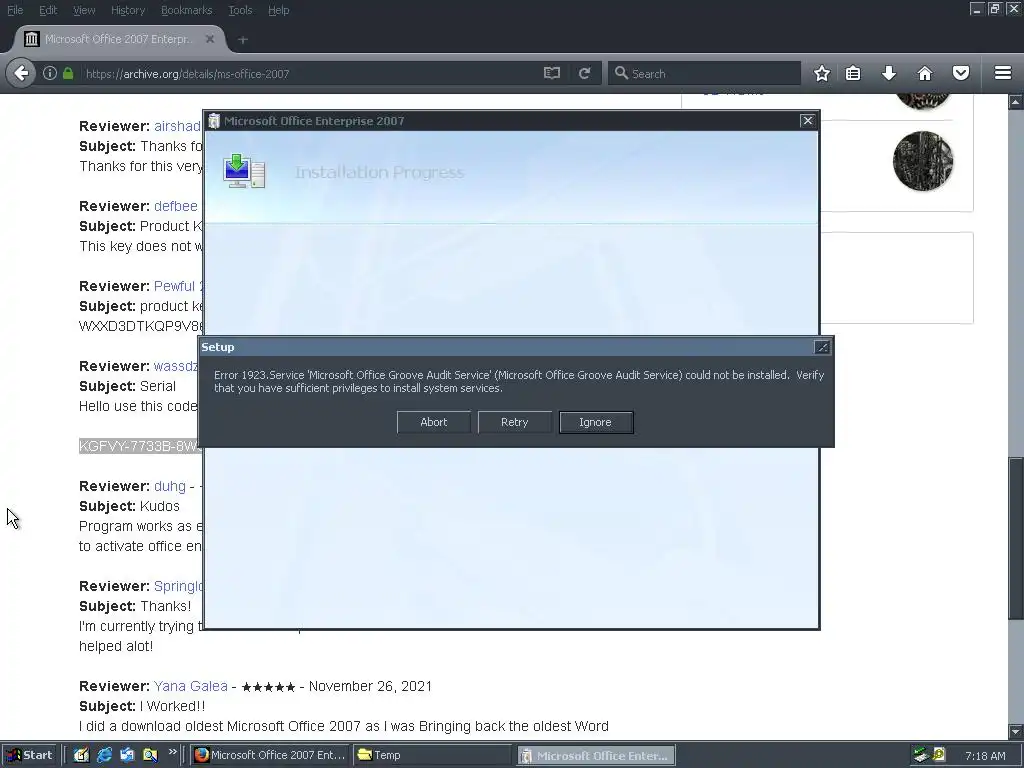
Task: Open the downloads arrow icon
Action: pyautogui.click(x=889, y=73)
